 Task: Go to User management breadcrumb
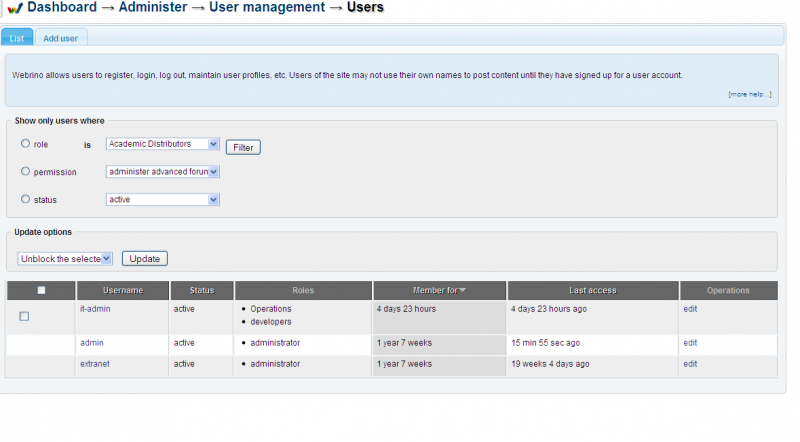pos(257,8)
